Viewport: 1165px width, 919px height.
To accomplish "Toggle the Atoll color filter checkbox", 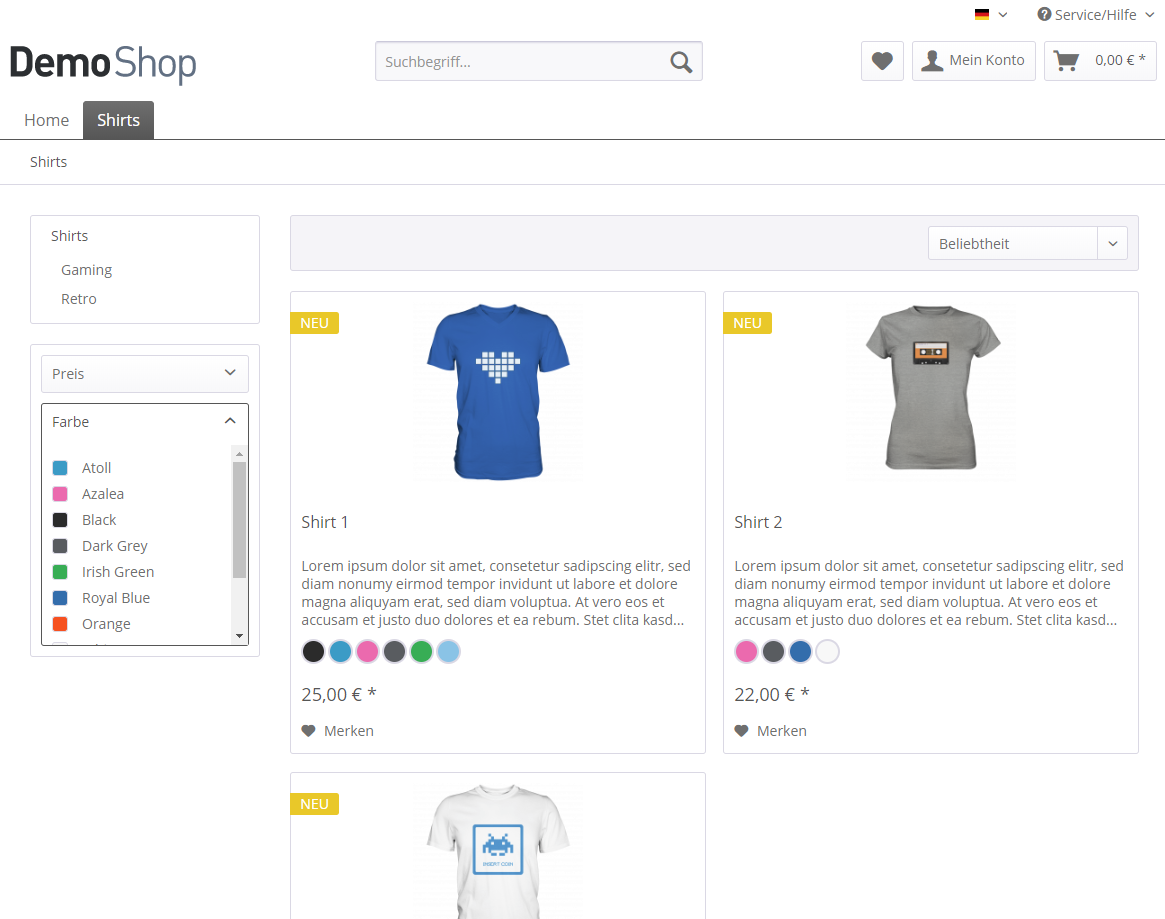I will pos(60,468).
